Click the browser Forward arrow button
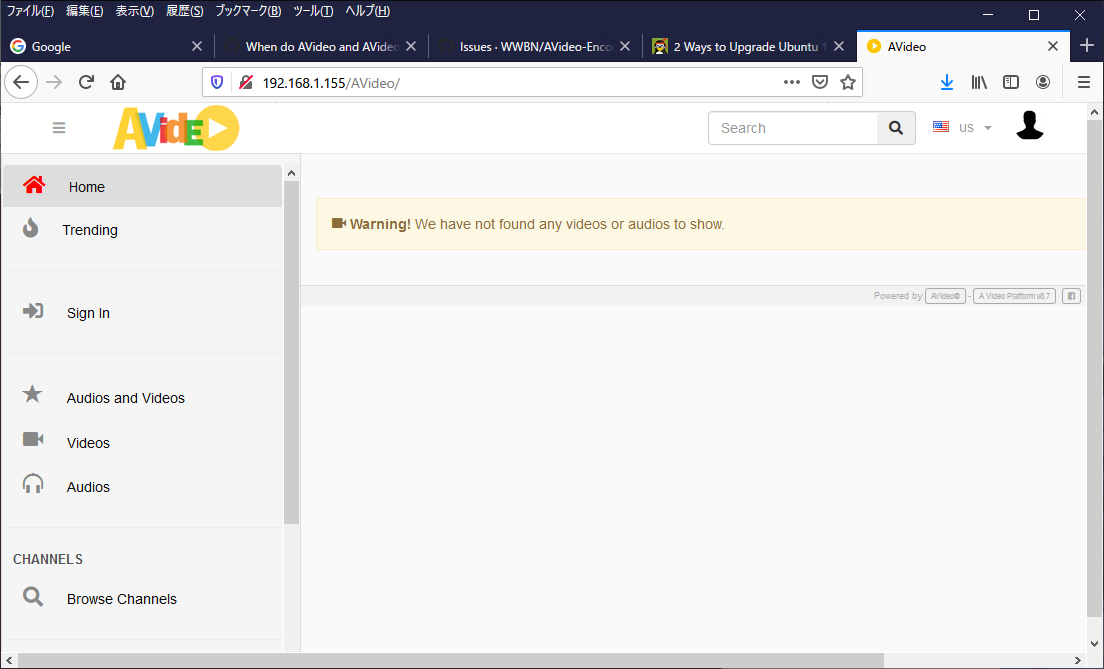Viewport: 1104px width, 669px height. (54, 82)
